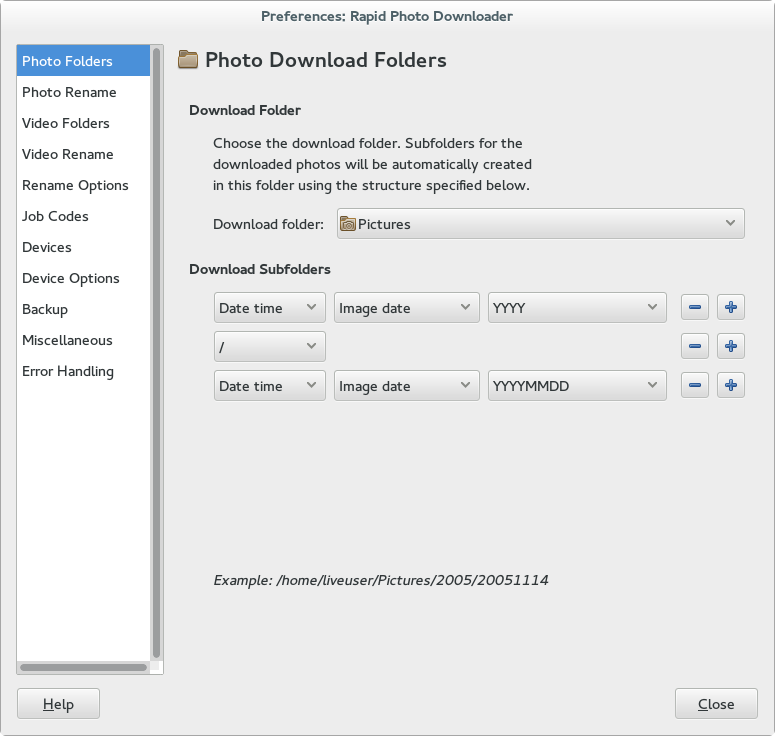Click the Download Folder heading

pyautogui.click(x=245, y=110)
